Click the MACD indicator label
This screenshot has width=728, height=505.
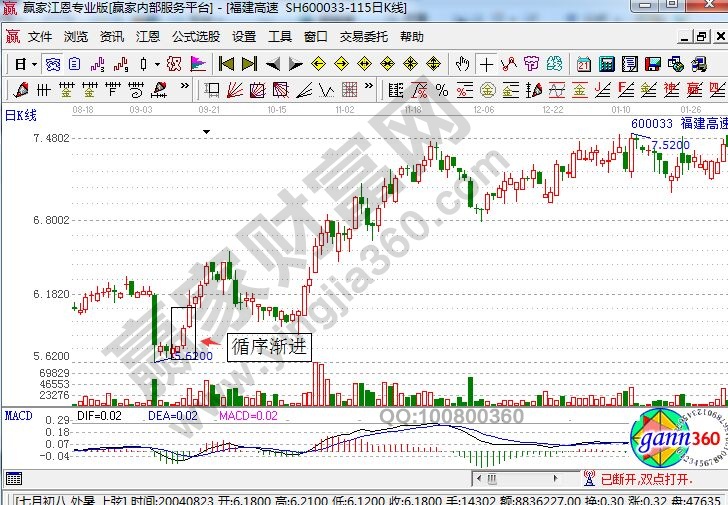[x=17, y=415]
